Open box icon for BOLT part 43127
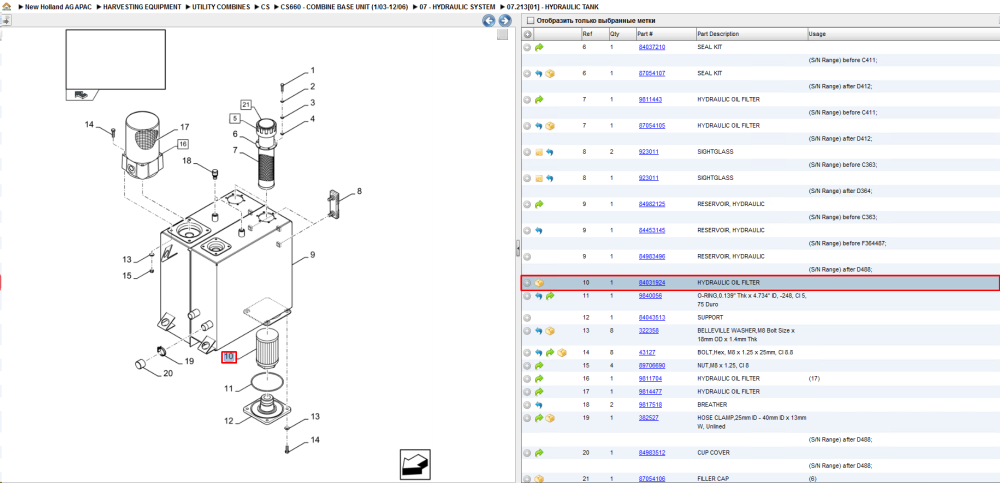This screenshot has height=483, width=1000. pos(561,352)
